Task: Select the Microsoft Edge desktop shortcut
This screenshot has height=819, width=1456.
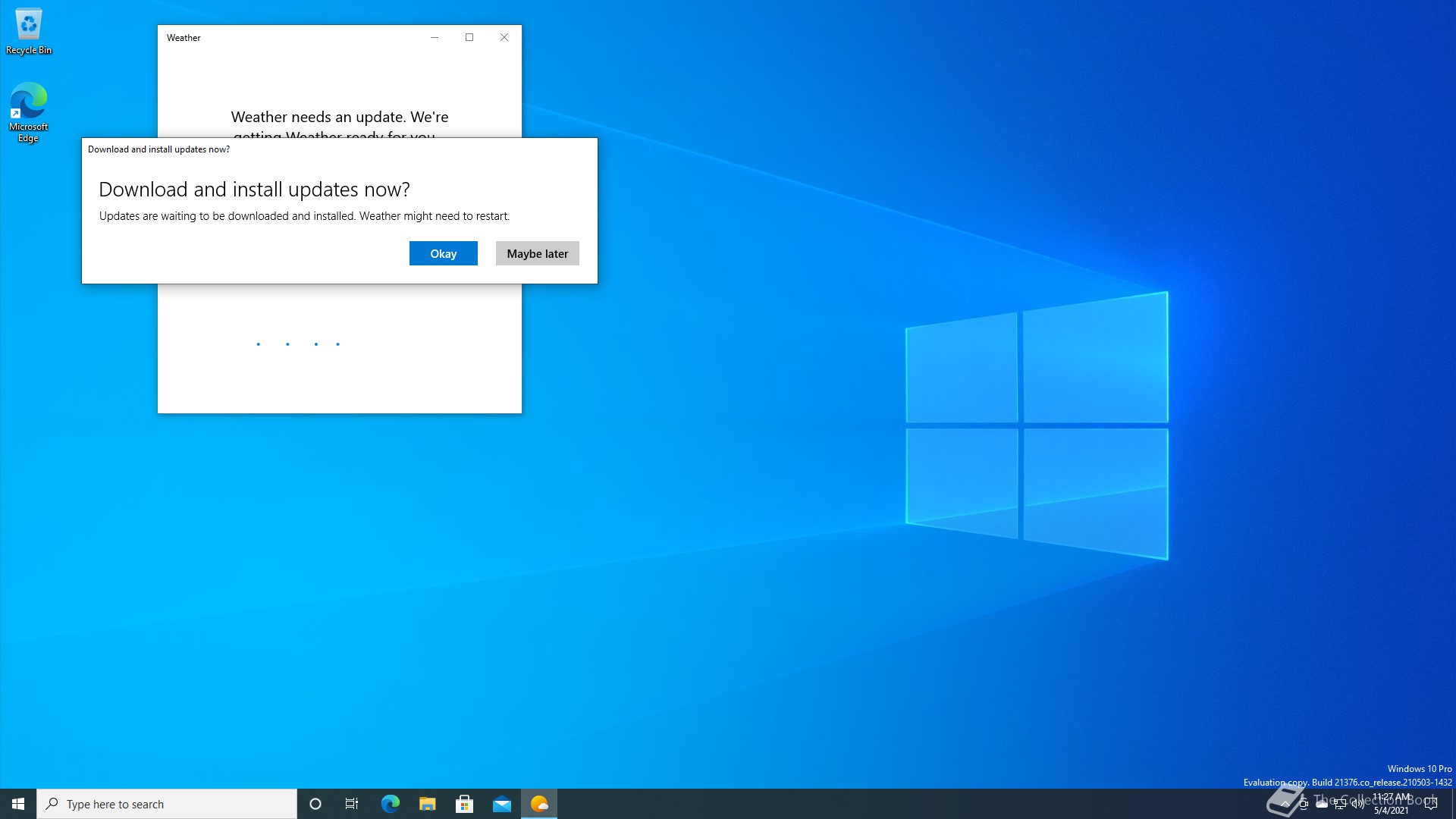Action: (x=29, y=112)
